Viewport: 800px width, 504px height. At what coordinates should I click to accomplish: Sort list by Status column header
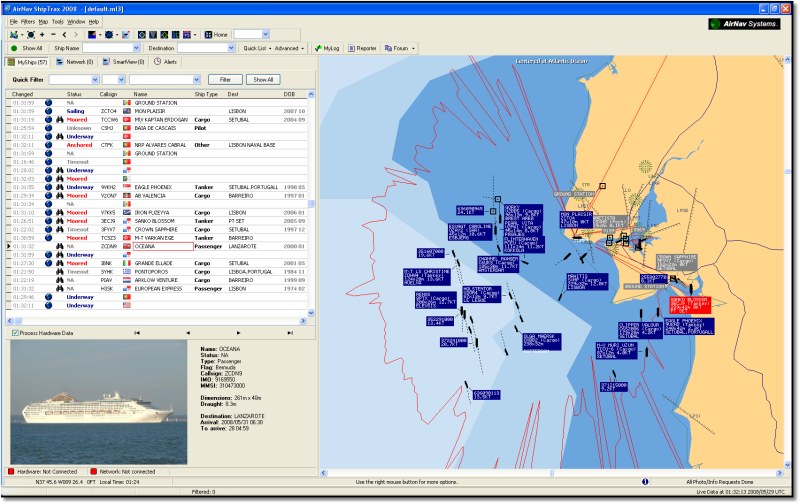(74, 94)
